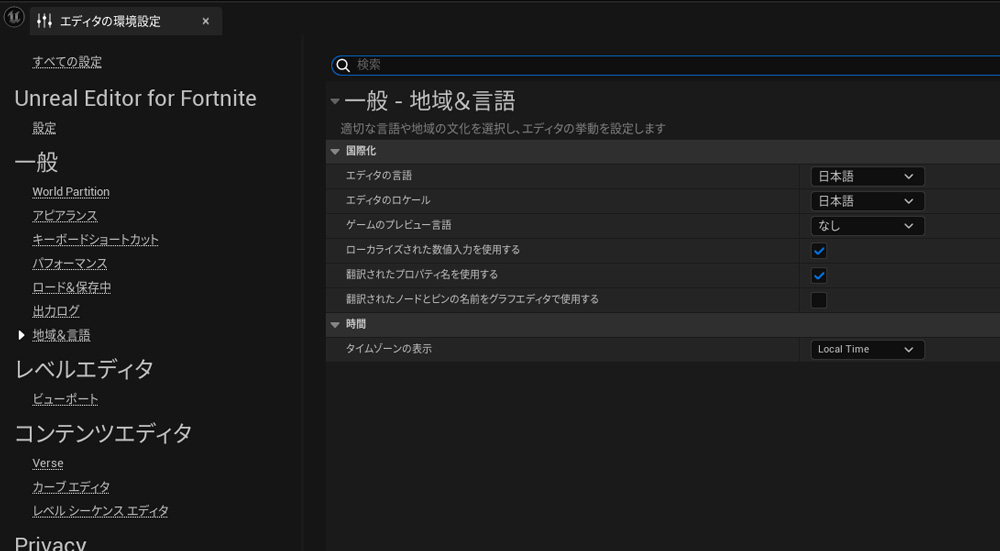This screenshot has height=551, width=1000.
Task: Toggle 翻訳されたプロパティ名を使用する checkbox
Action: click(x=819, y=276)
